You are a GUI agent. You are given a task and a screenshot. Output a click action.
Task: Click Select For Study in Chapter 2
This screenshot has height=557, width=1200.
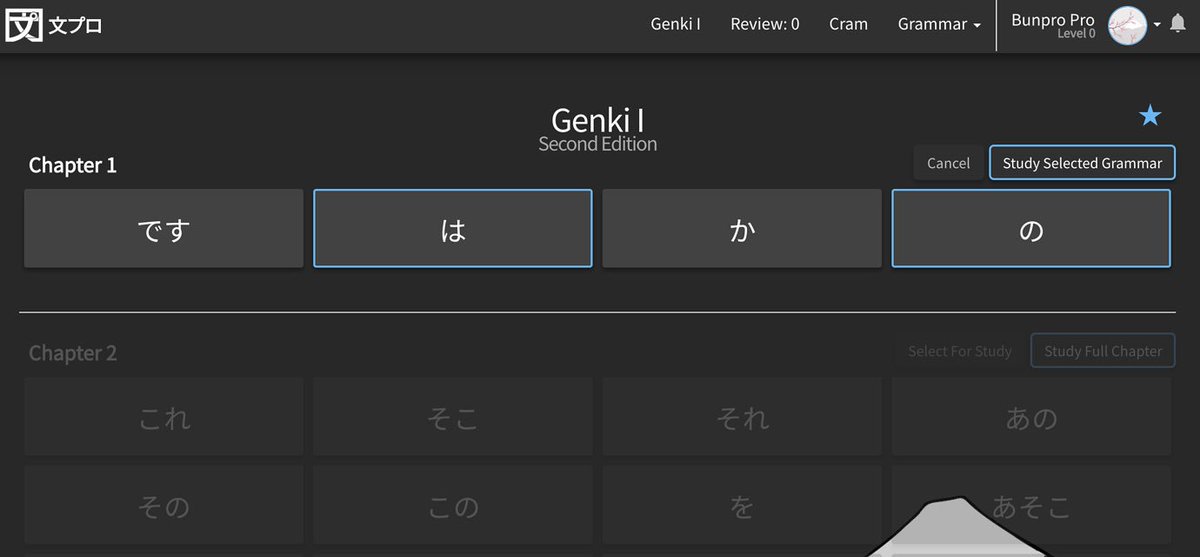coord(960,351)
